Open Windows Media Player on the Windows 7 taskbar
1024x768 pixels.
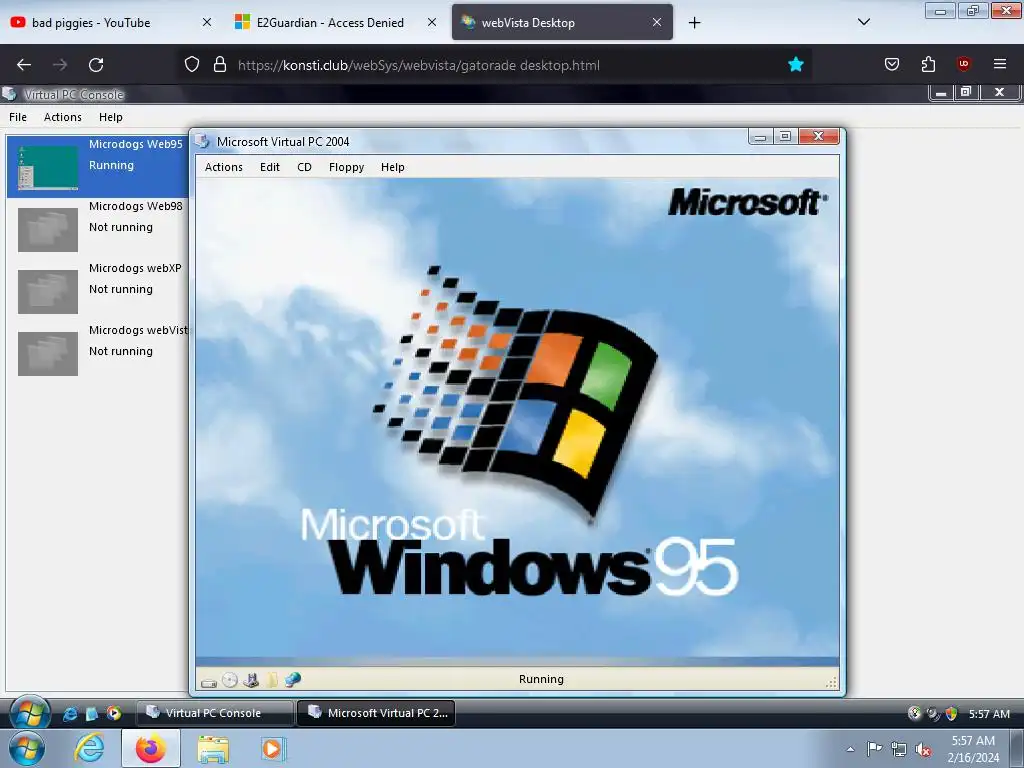[272, 748]
